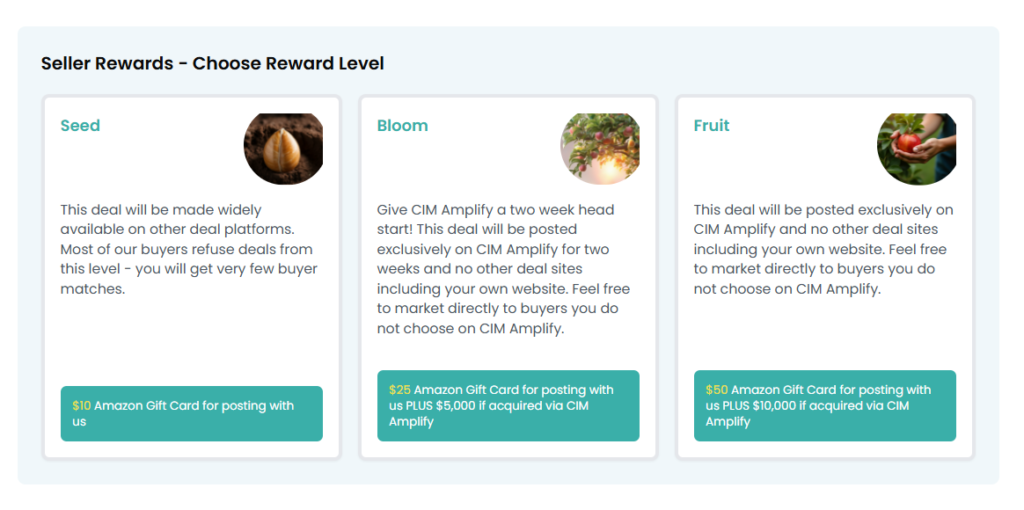The width and height of the screenshot is (1024, 510).
Task: Click the blooming tree circular image
Action: click(x=600, y=149)
